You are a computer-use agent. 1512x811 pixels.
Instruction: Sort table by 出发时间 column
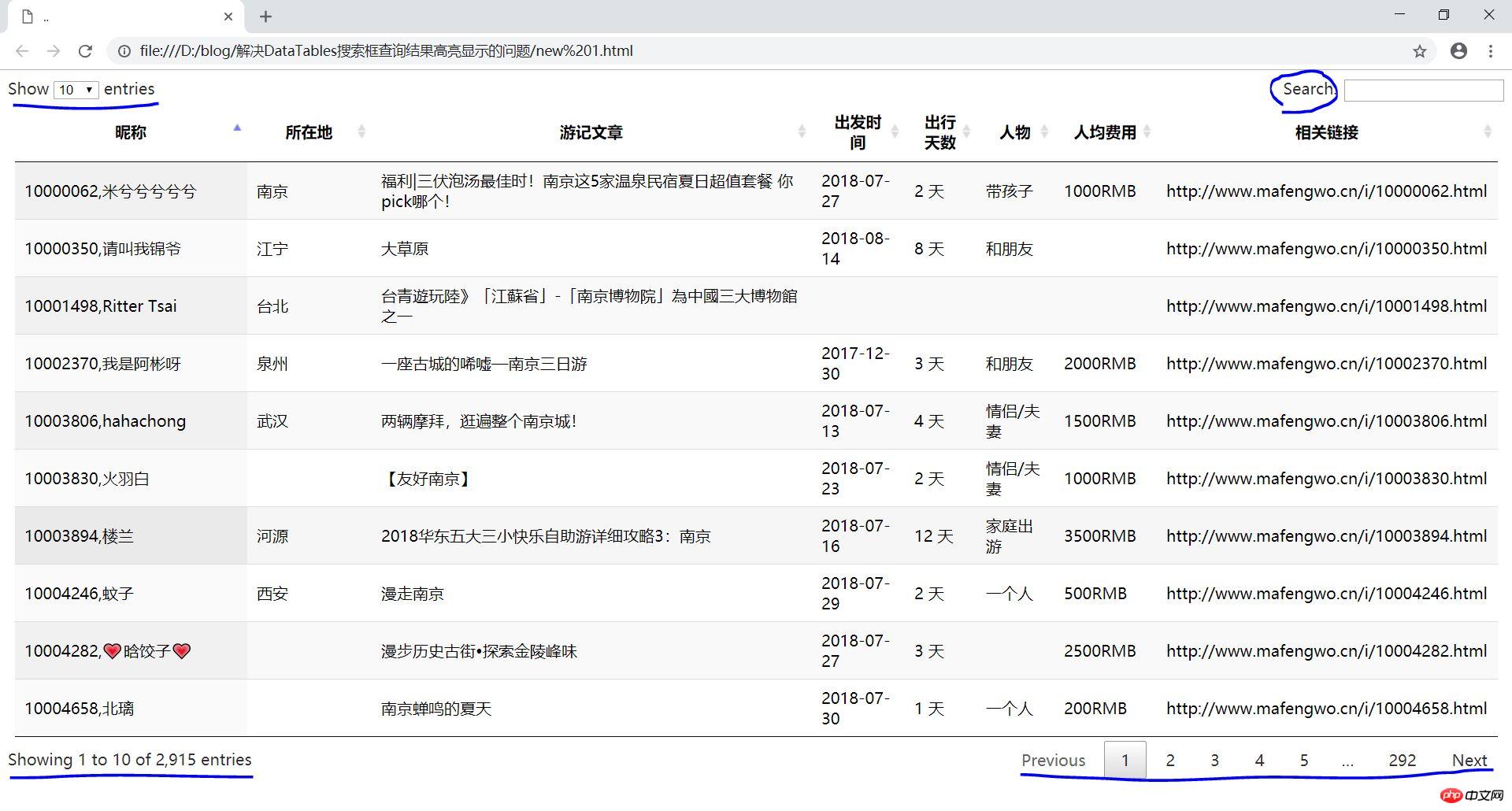click(857, 132)
